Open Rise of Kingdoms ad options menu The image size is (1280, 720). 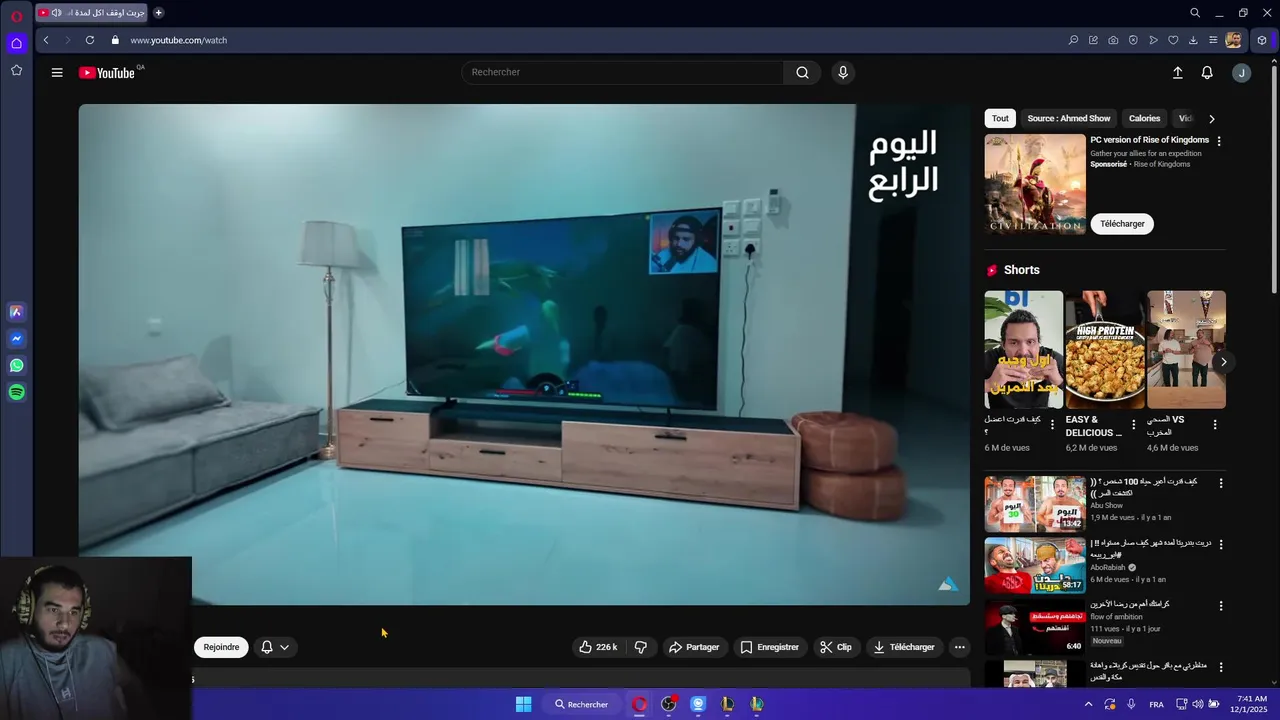(1218, 141)
